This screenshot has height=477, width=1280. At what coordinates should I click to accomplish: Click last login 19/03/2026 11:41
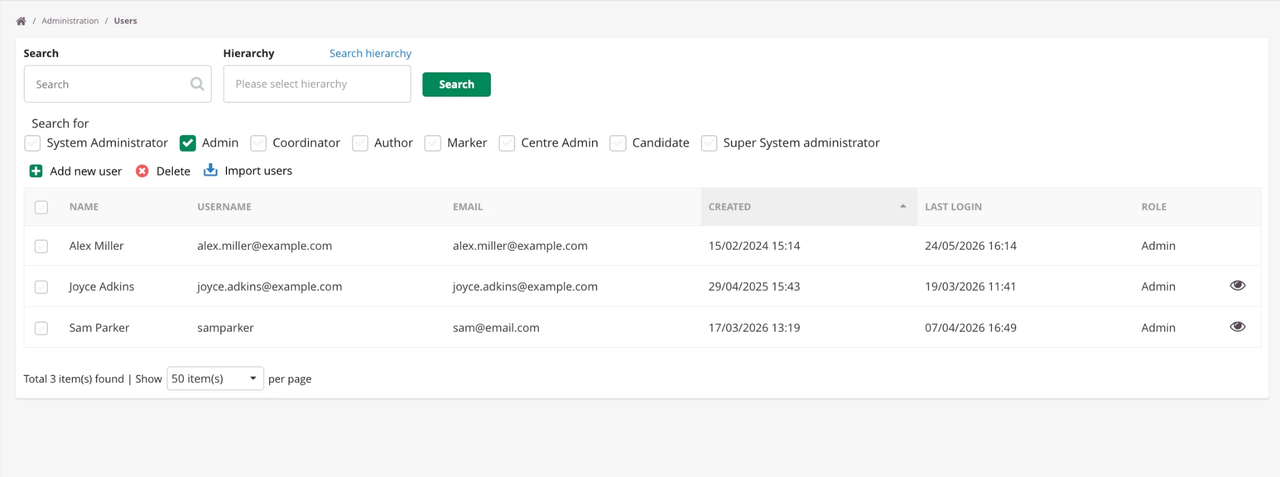point(970,287)
